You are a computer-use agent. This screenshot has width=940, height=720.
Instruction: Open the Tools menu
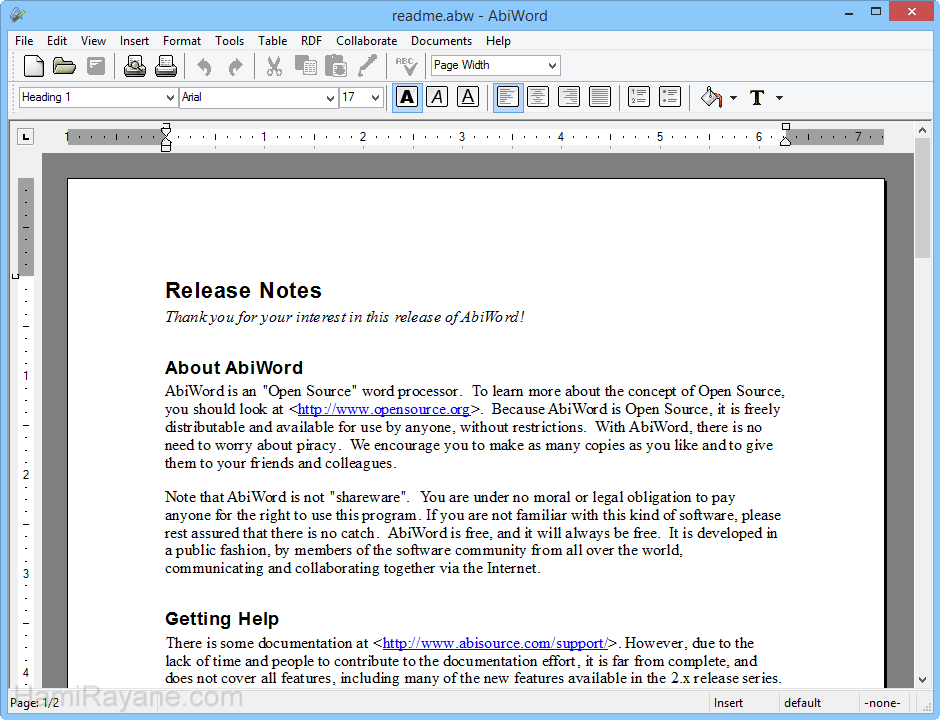230,41
